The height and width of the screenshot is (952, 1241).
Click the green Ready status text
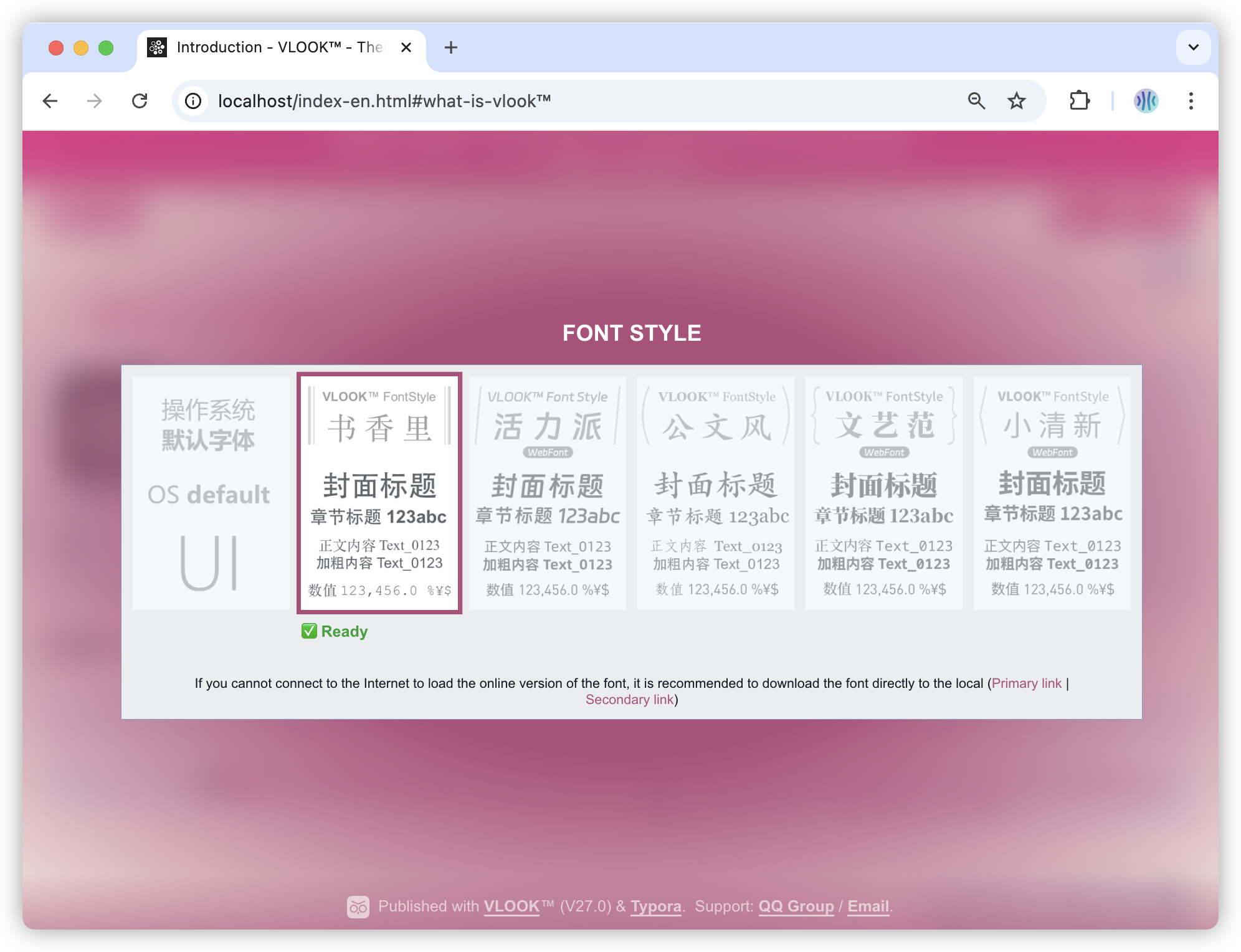[345, 632]
